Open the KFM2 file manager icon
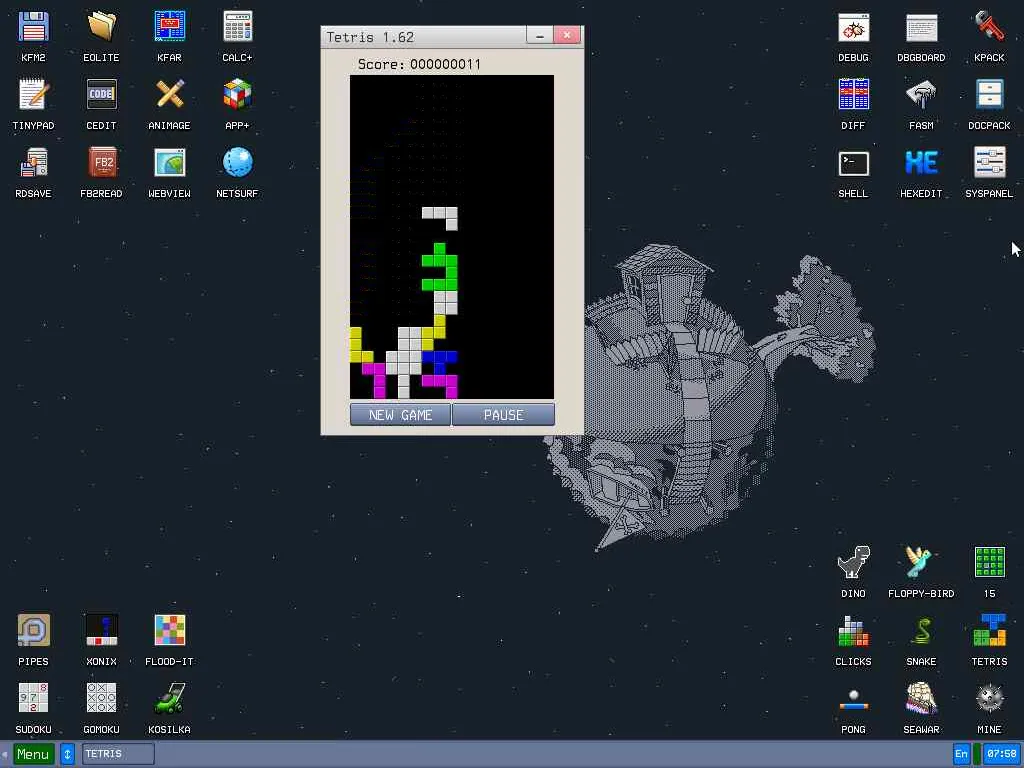The height and width of the screenshot is (768, 1024). click(33, 27)
